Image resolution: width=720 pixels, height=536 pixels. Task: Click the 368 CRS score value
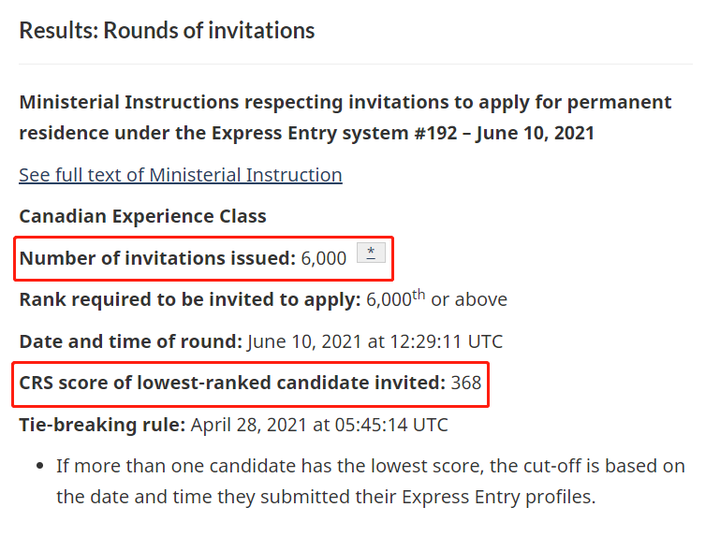coord(466,383)
